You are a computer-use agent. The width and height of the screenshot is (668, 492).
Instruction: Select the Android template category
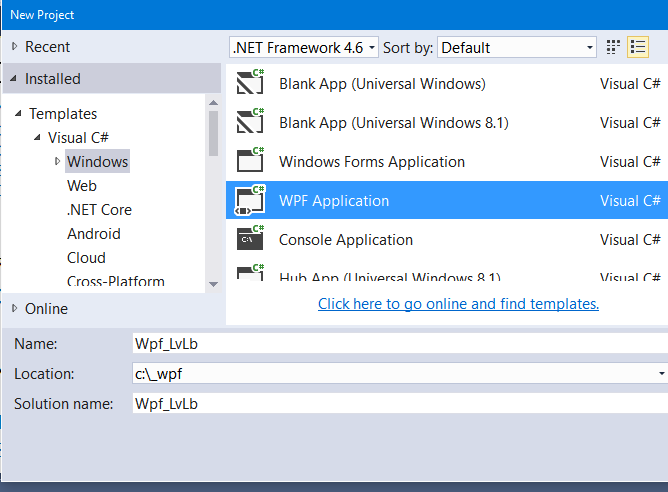coord(94,233)
